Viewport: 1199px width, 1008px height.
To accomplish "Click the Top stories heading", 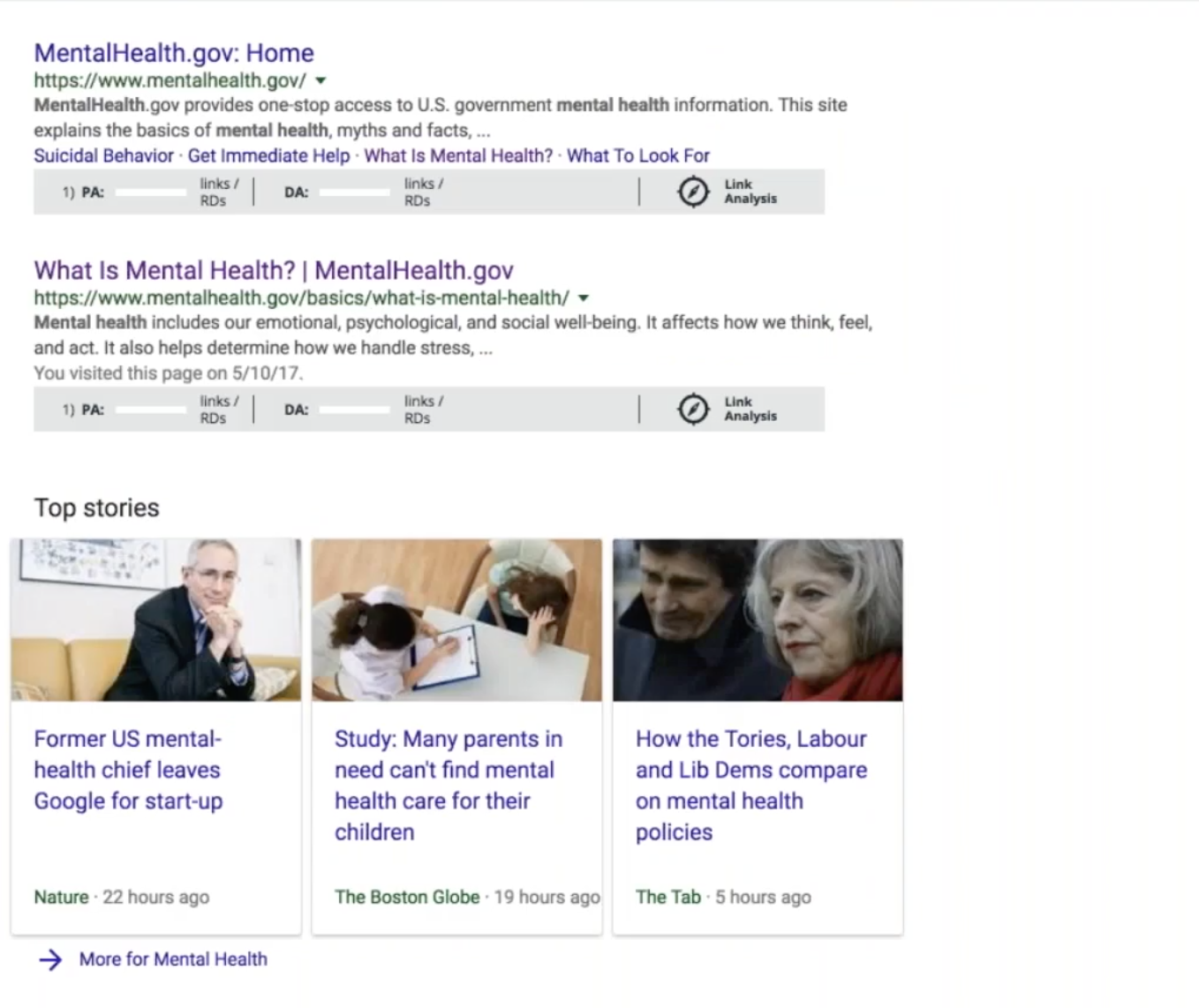I will pyautogui.click(x=97, y=508).
